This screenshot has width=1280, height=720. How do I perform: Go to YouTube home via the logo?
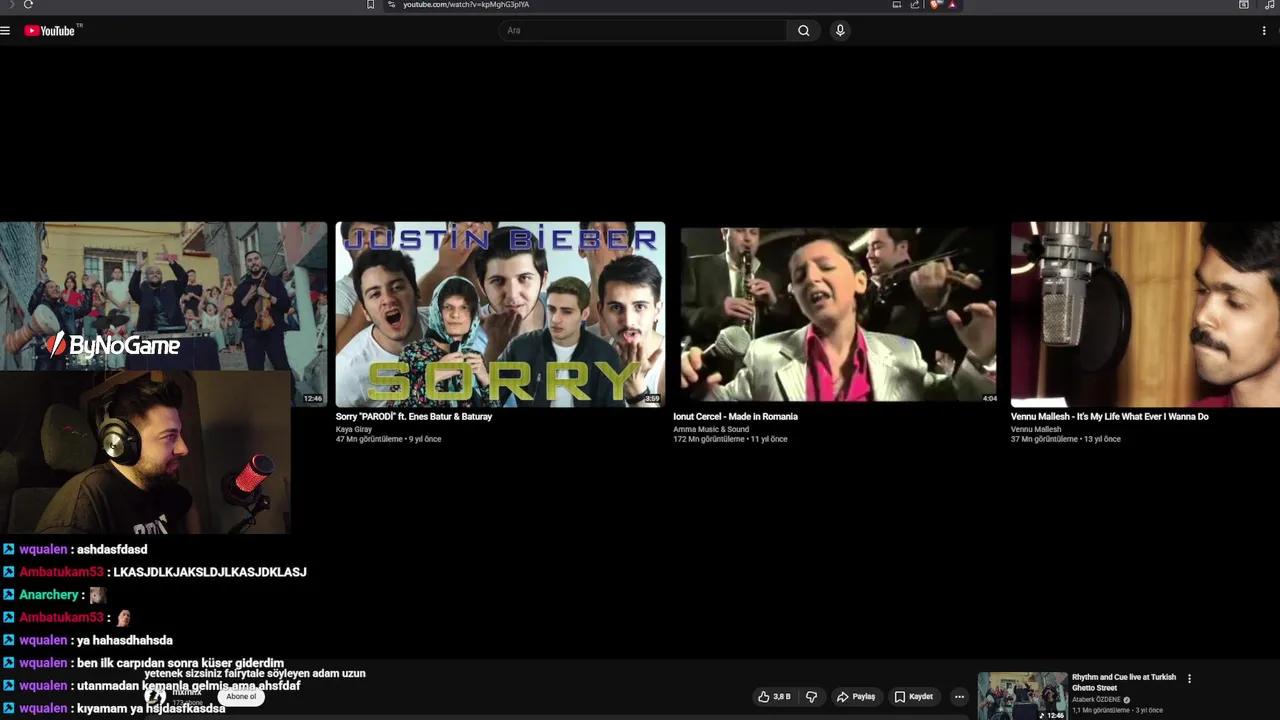click(50, 30)
